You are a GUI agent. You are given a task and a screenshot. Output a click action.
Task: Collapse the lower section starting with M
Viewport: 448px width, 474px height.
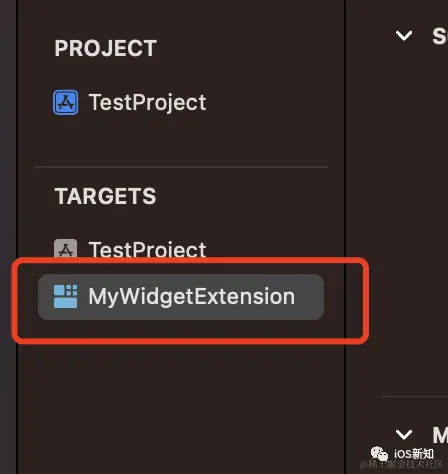[404, 434]
